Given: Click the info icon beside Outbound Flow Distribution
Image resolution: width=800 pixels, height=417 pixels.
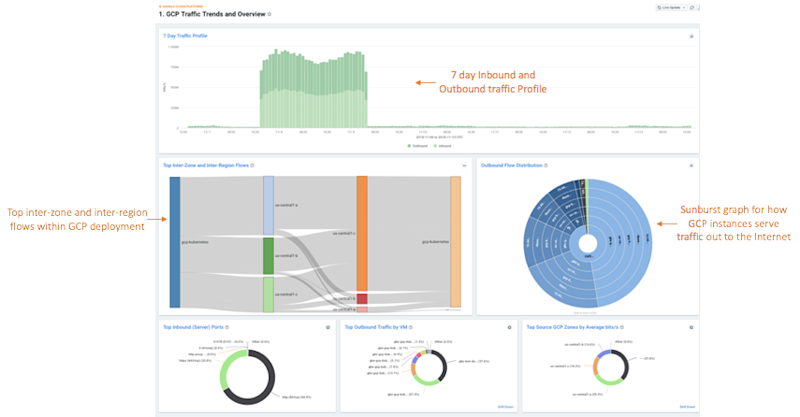Looking at the screenshot, I should click(x=546, y=165).
